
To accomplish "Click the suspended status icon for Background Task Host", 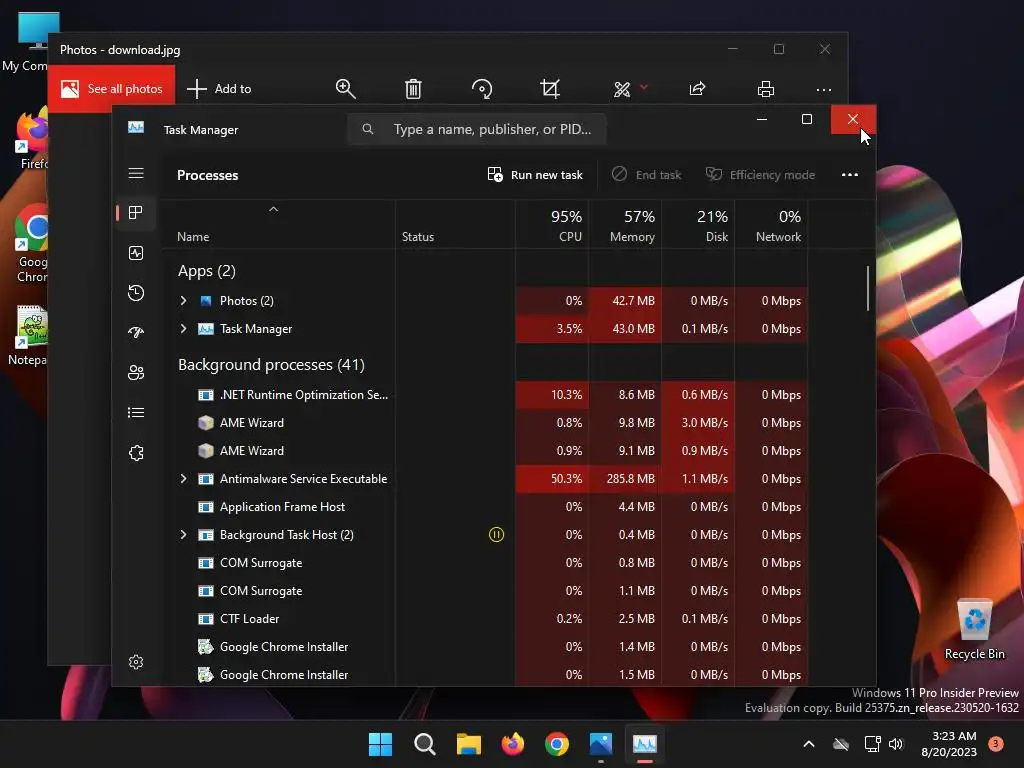I will click(496, 535).
